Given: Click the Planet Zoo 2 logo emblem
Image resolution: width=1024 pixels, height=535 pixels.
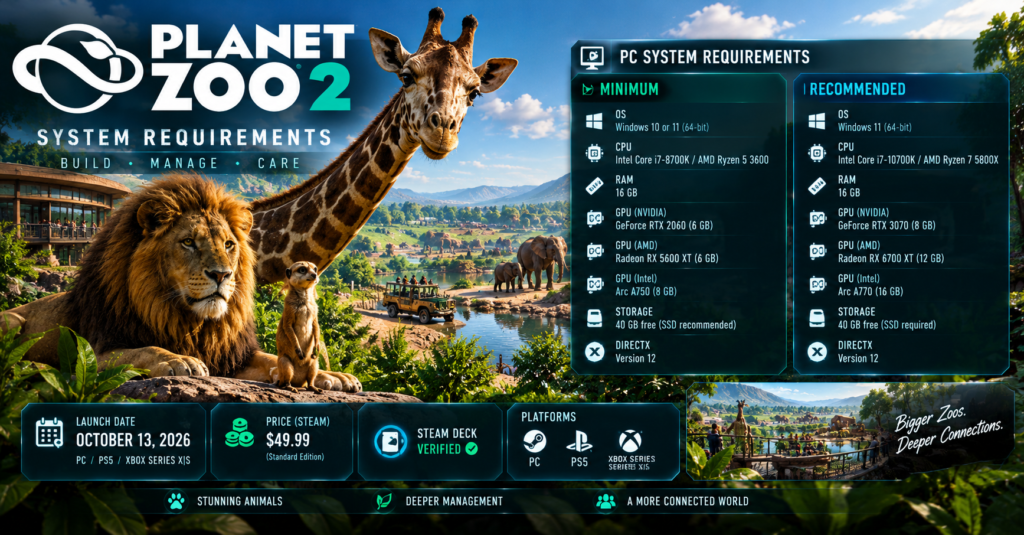Looking at the screenshot, I should tap(78, 70).
